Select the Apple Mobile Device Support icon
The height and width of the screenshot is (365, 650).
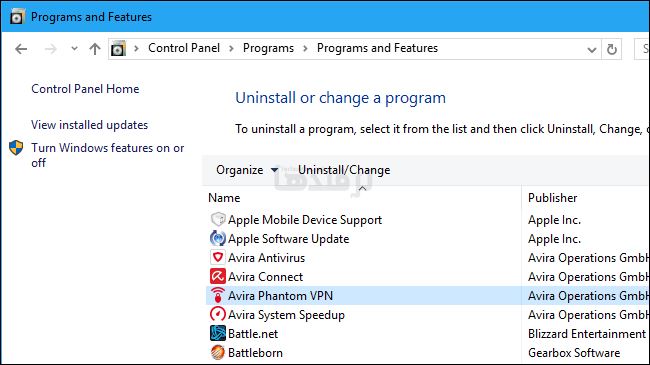[x=218, y=219]
